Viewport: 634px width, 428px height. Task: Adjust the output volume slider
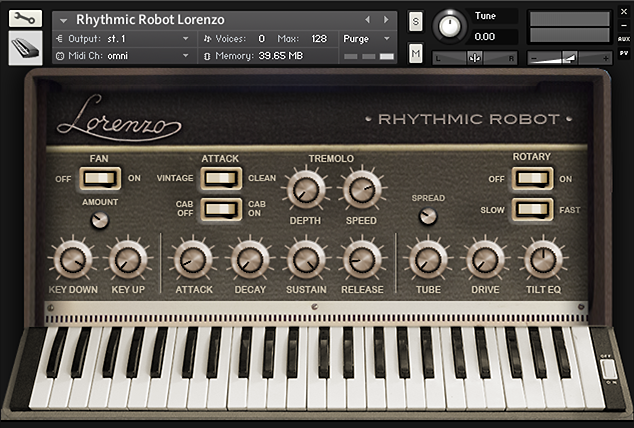[x=569, y=58]
